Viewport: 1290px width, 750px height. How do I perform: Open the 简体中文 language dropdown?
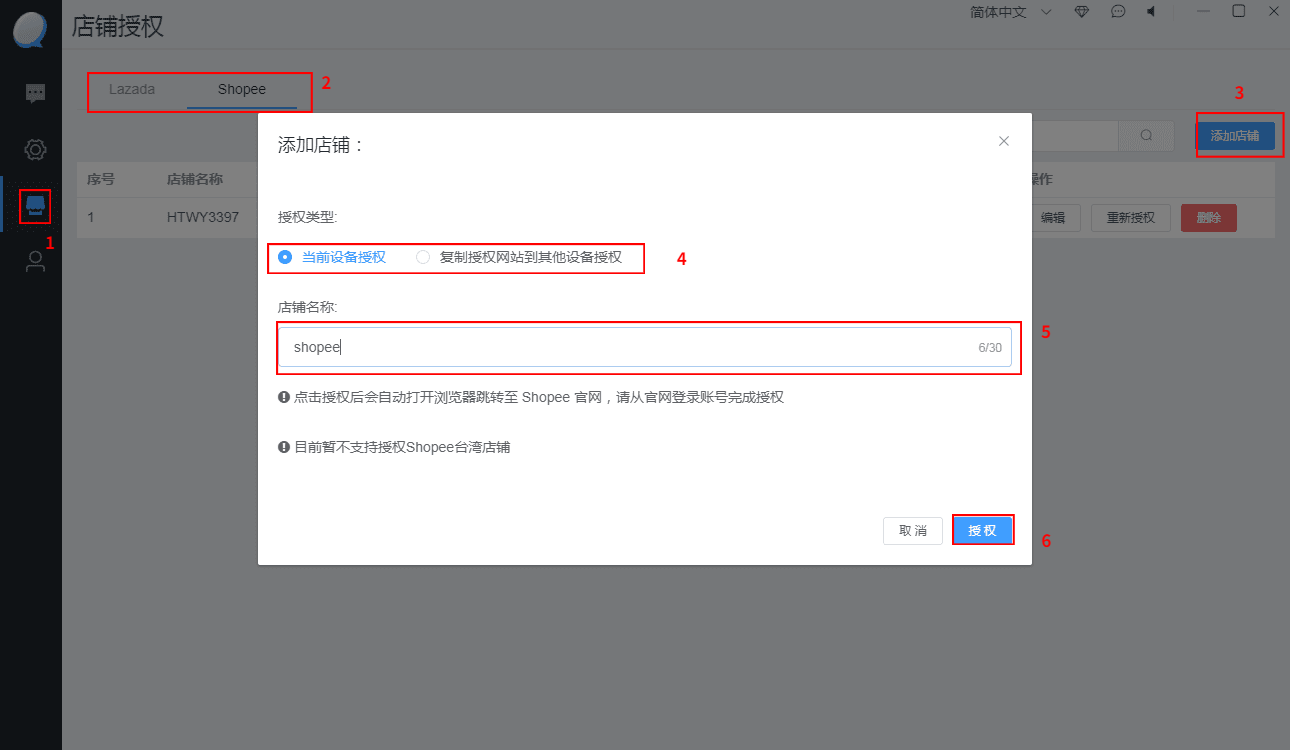(1010, 12)
